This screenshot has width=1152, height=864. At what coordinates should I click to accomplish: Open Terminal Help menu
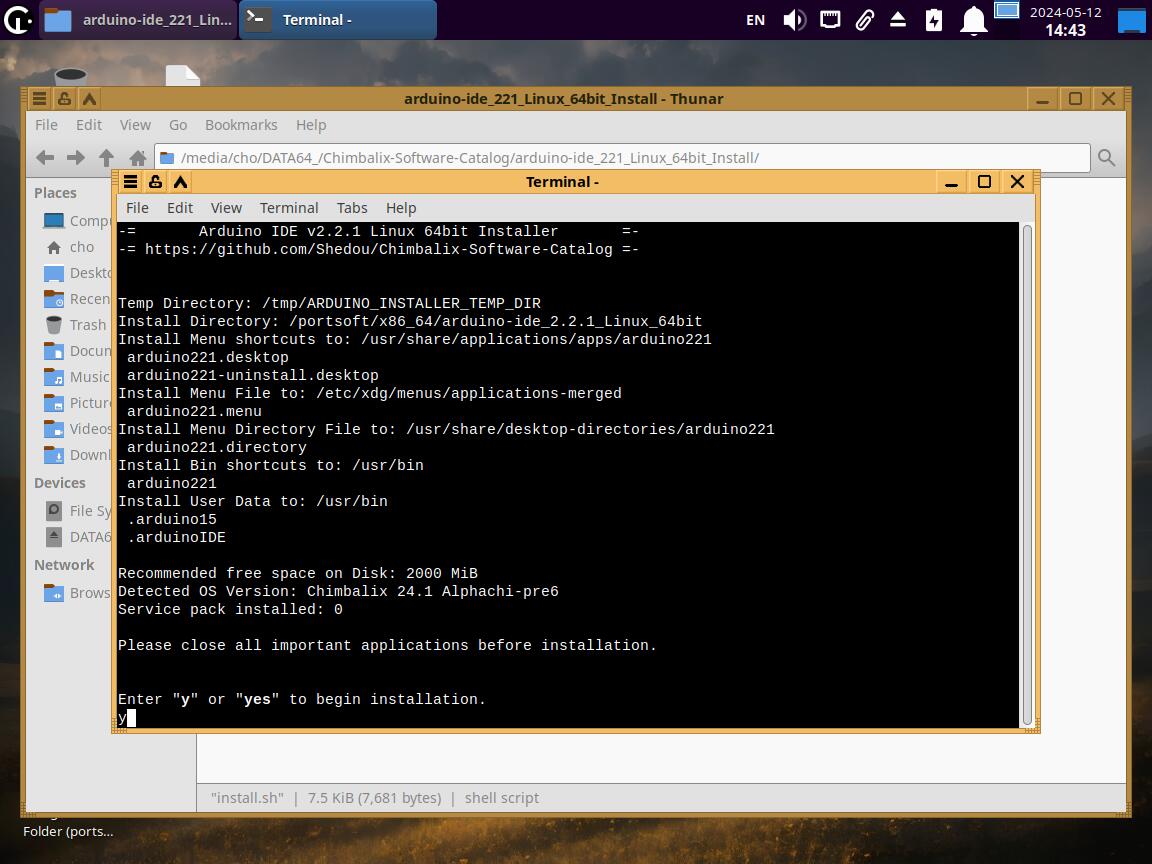[401, 208]
